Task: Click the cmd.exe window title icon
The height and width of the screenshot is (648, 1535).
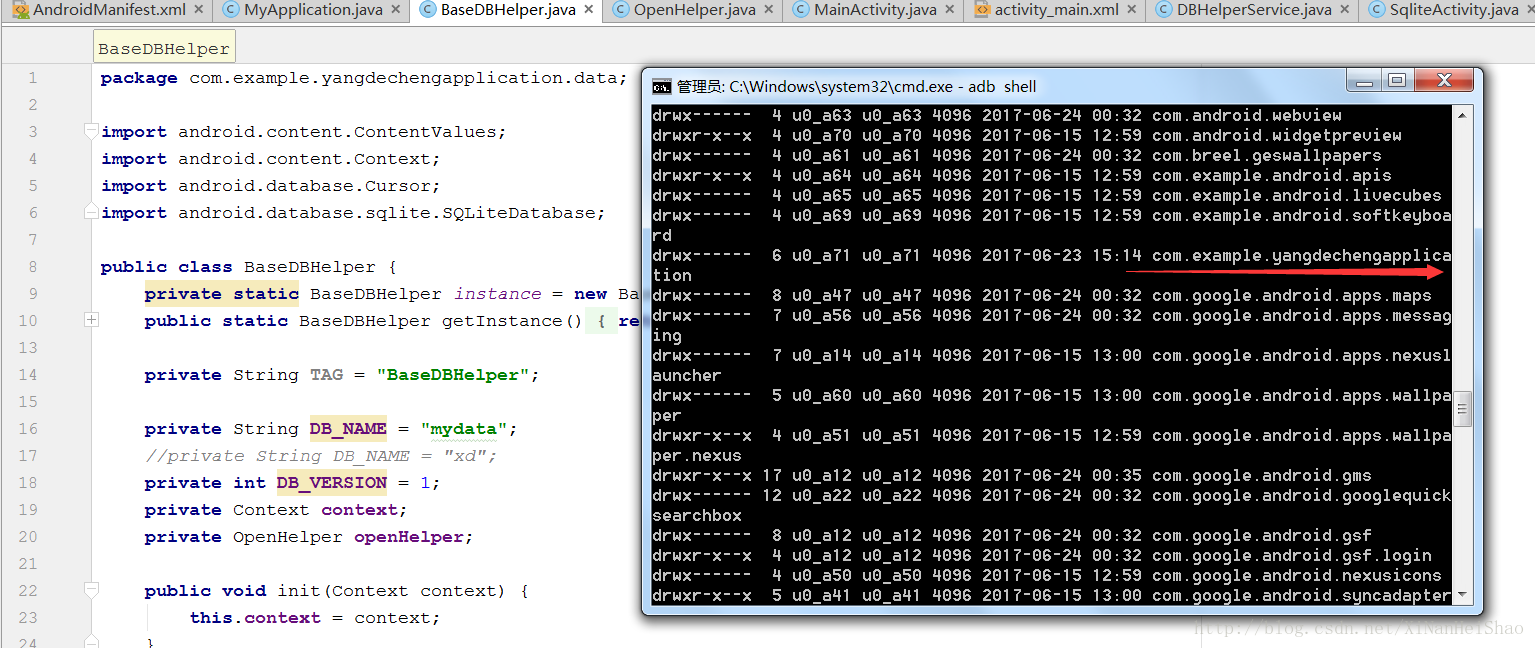Action: point(661,86)
